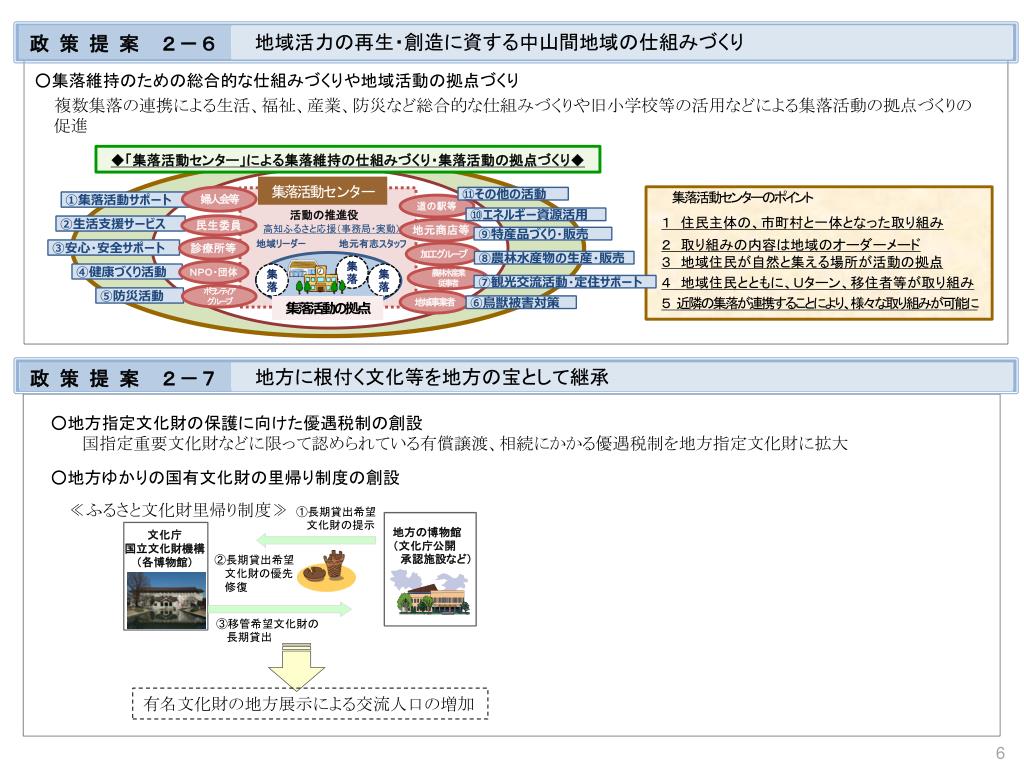Click the ≪ふるさと文化財里帰り制度≫ caption

click(x=178, y=509)
